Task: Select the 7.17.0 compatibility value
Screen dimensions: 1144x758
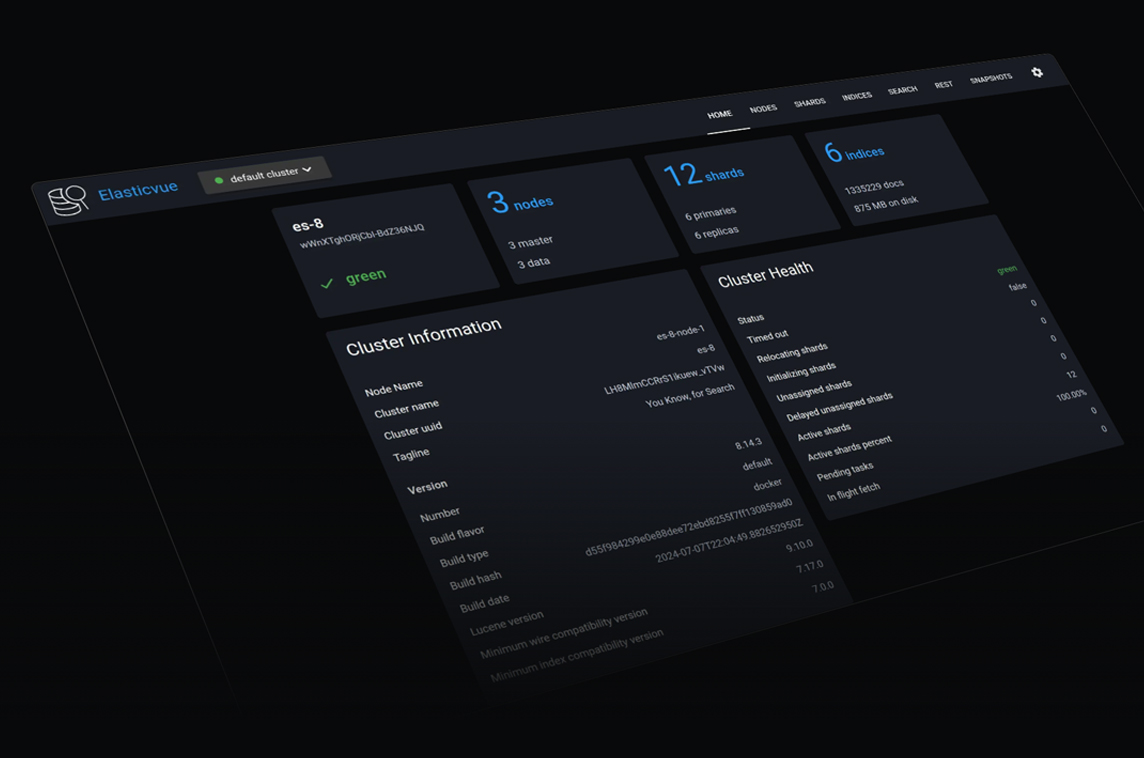Action: click(809, 568)
